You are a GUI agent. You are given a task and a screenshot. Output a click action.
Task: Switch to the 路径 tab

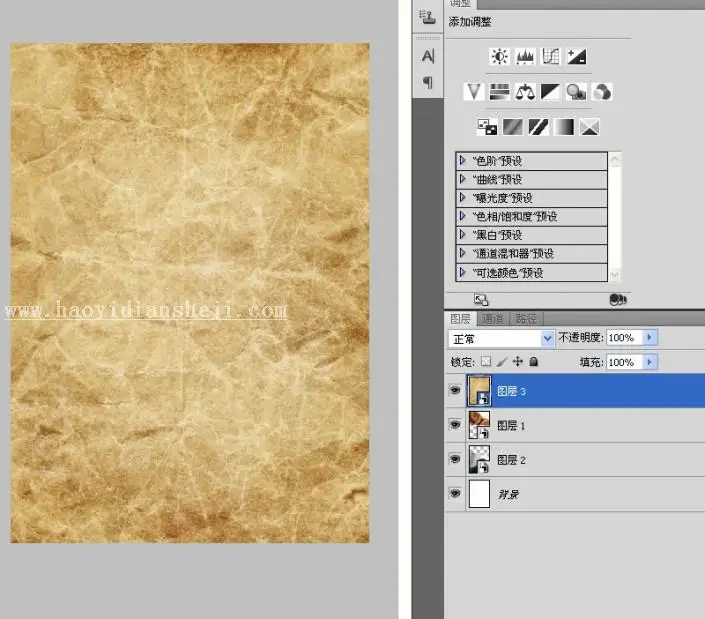[x=526, y=319]
